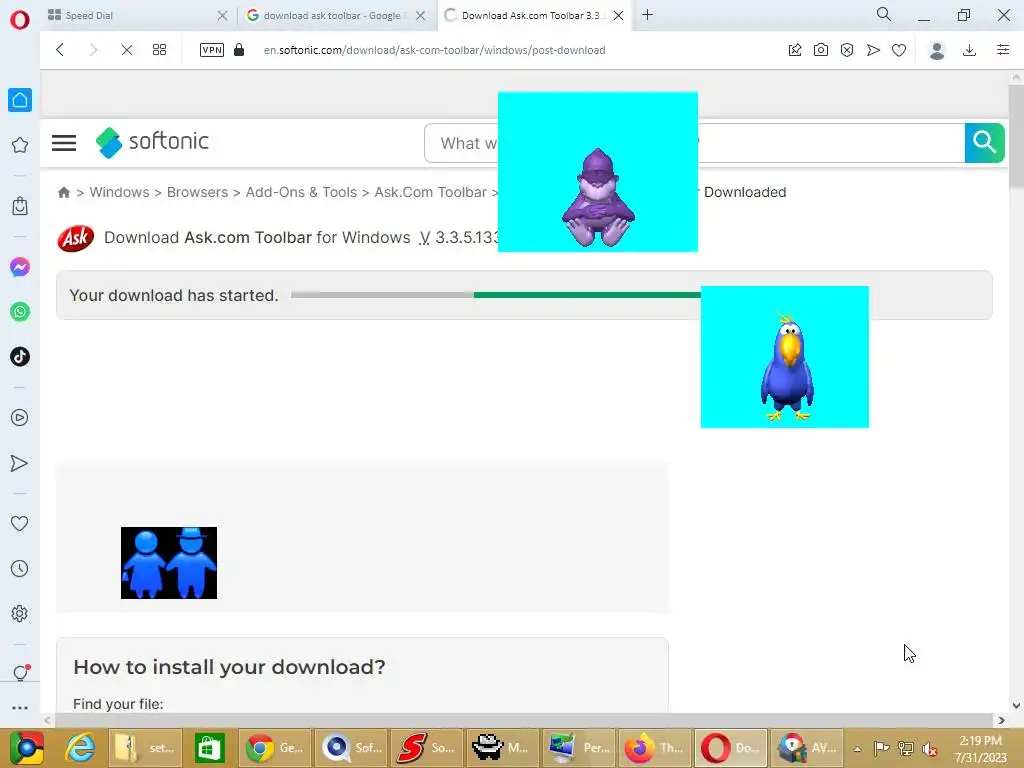Open sidebar three-dot setup menu
This screenshot has height=768, width=1024.
pos(20,707)
